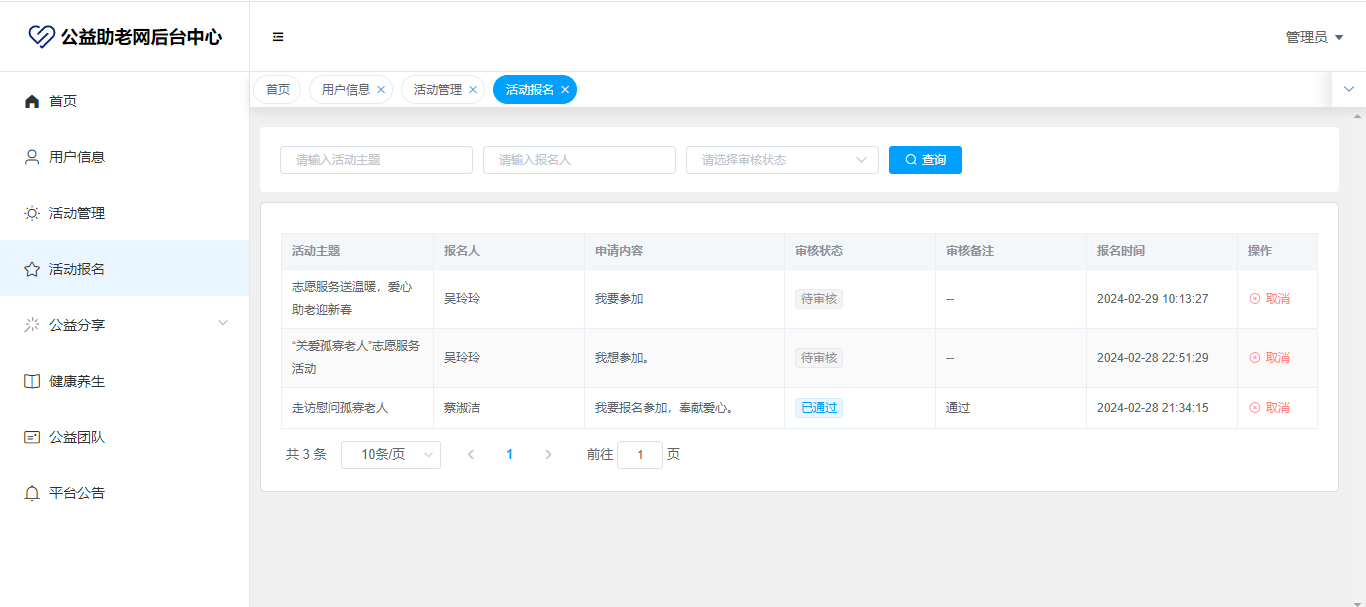This screenshot has height=607, width=1366.
Task: Select 活动报名 in the sidebar menu
Action: 77,269
